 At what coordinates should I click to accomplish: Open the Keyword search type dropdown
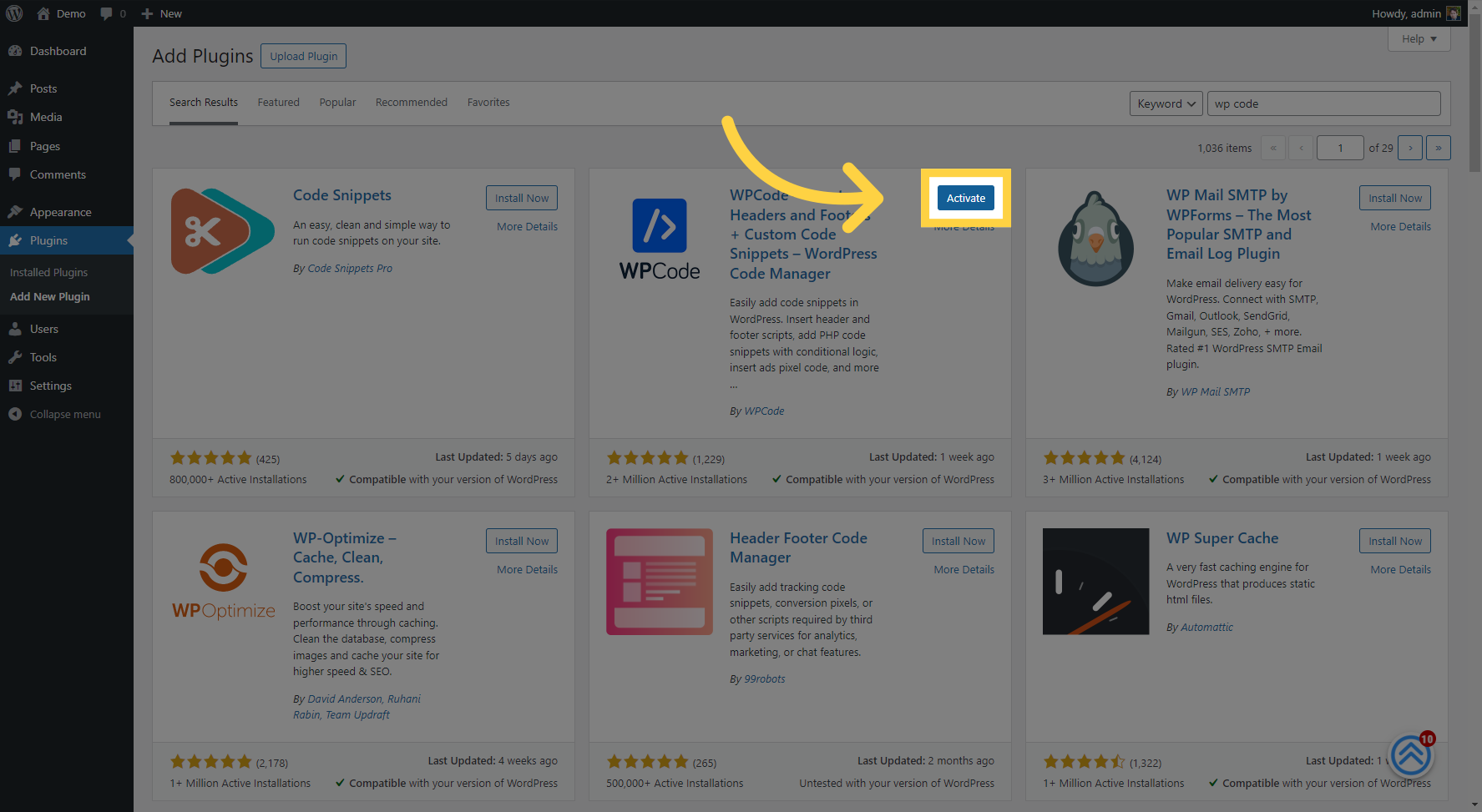click(x=1166, y=103)
